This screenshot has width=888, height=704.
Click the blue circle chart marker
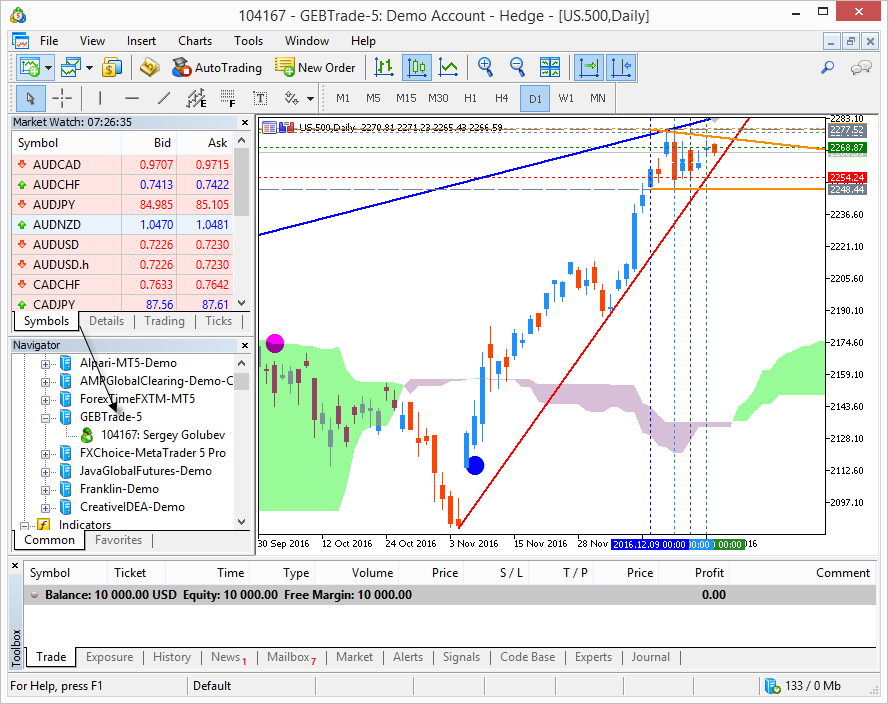coord(475,466)
